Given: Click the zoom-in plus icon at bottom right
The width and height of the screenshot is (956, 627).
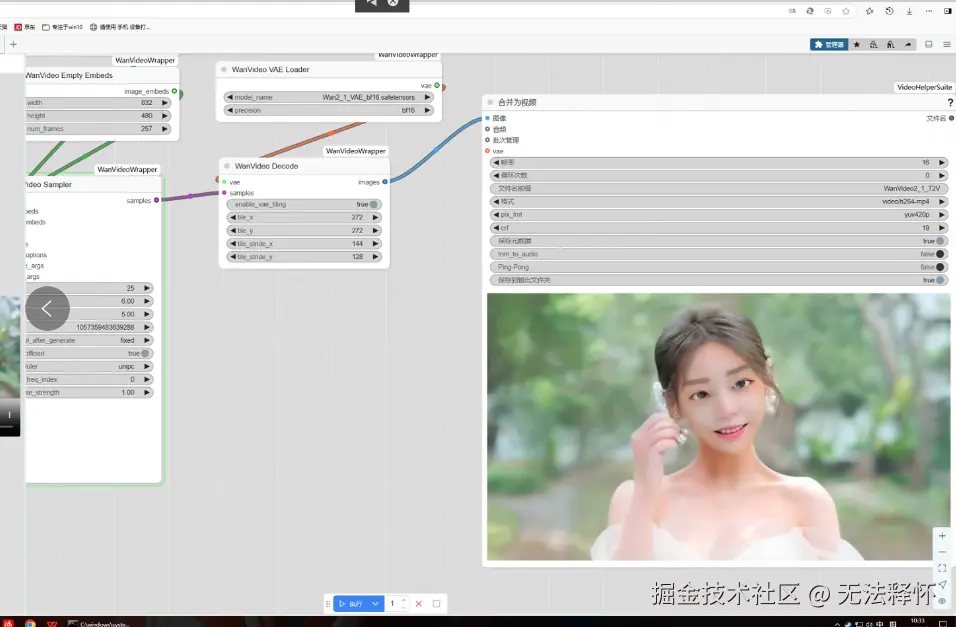Looking at the screenshot, I should coord(941,535).
